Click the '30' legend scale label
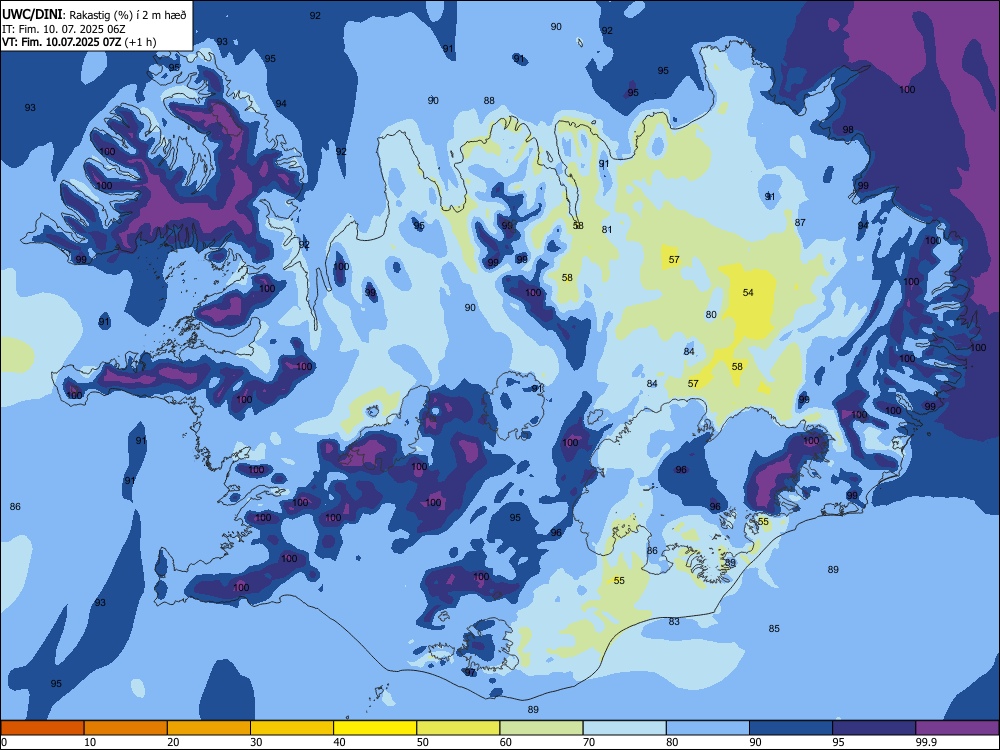The width and height of the screenshot is (1000, 750). (x=256, y=742)
